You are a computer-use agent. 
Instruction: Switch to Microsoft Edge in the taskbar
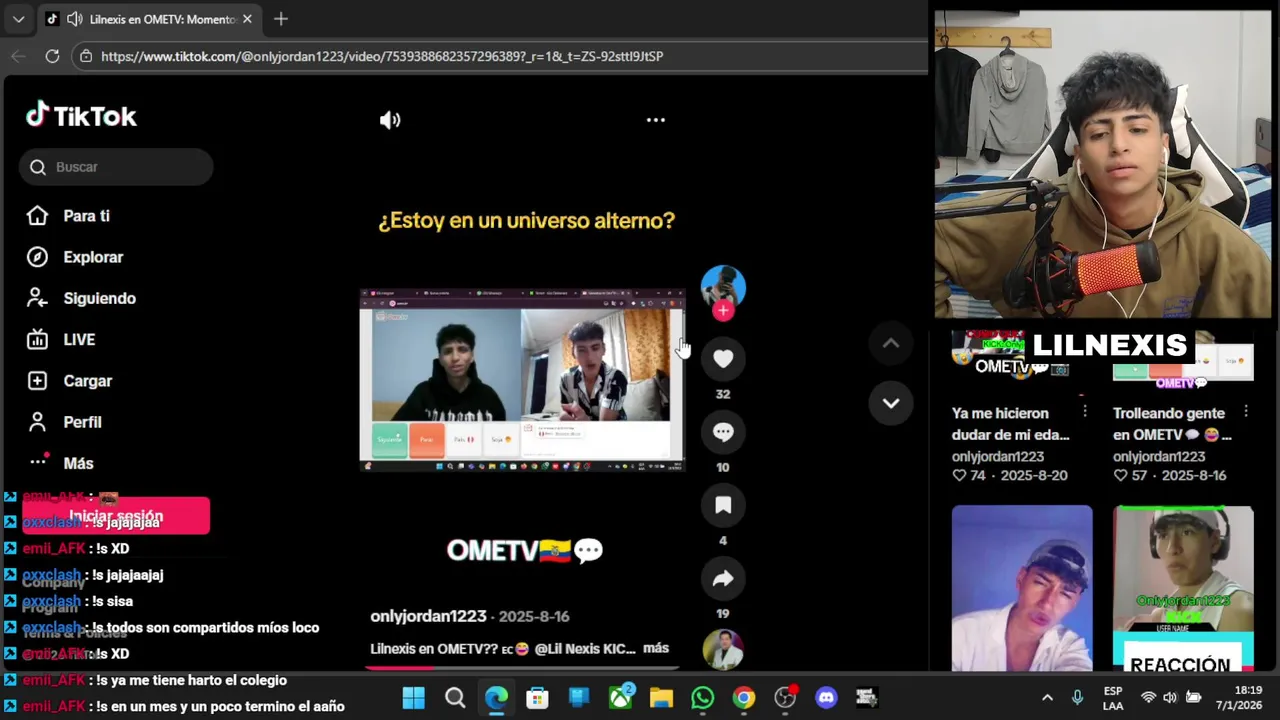(x=496, y=698)
